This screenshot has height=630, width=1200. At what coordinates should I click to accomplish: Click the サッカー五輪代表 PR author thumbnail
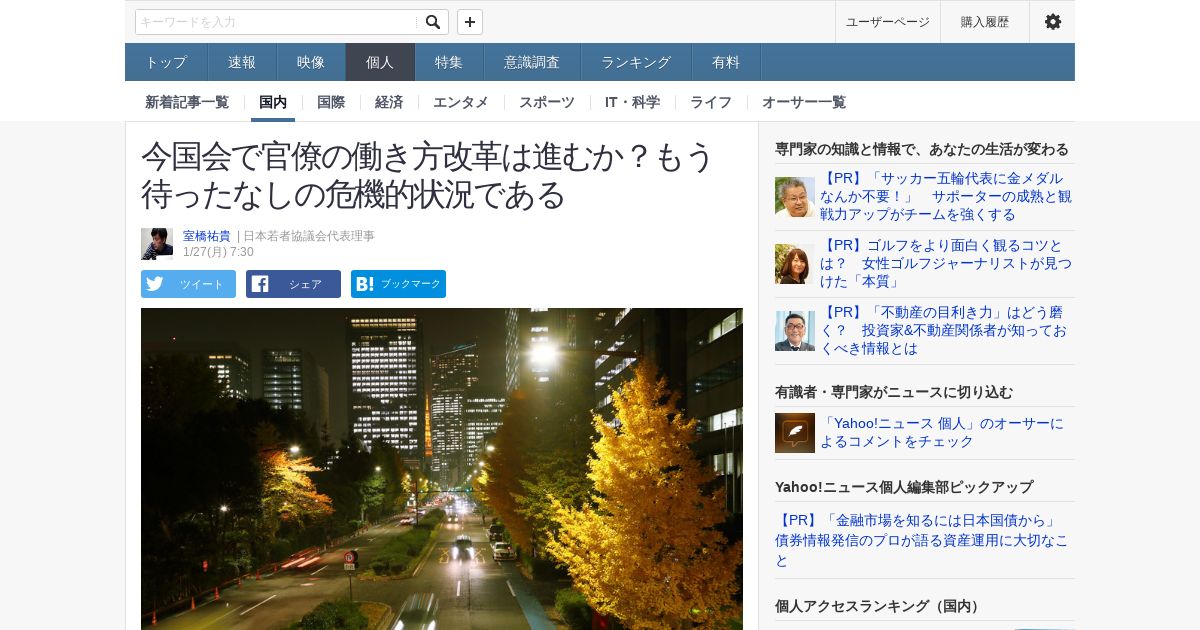pos(795,197)
